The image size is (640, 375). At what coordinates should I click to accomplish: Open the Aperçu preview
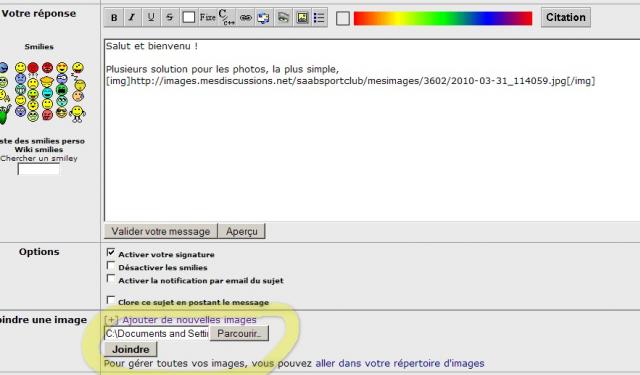tap(242, 231)
